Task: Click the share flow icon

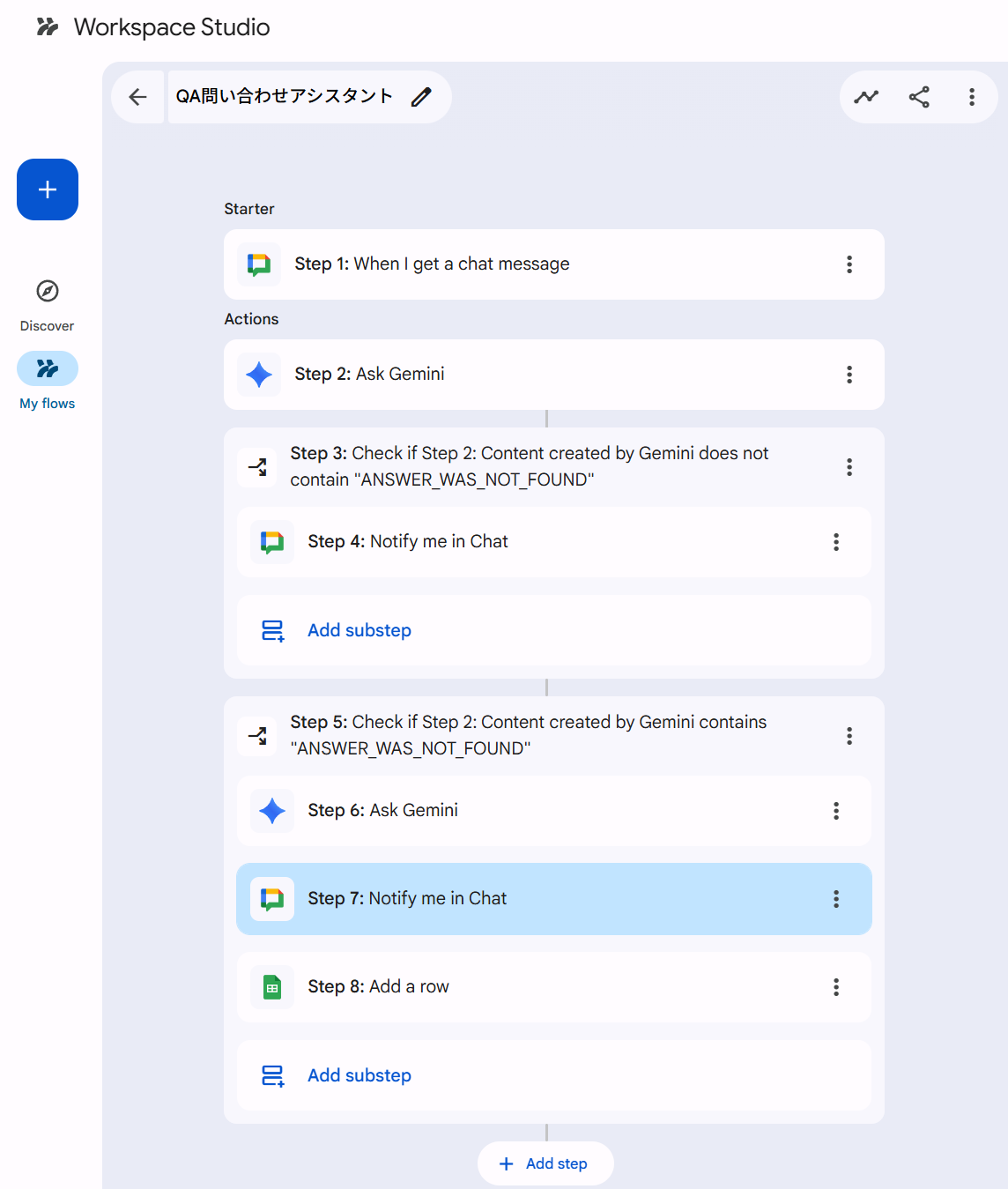Action: tap(919, 97)
